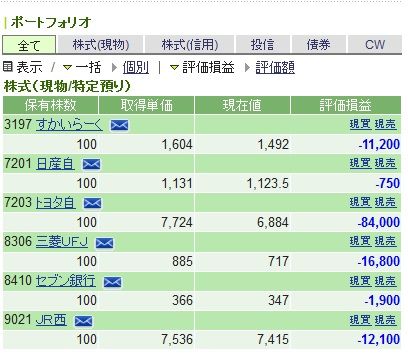Open the mail alert icon for トヨタ自
Screen dimensions: 408x364
click(92, 203)
